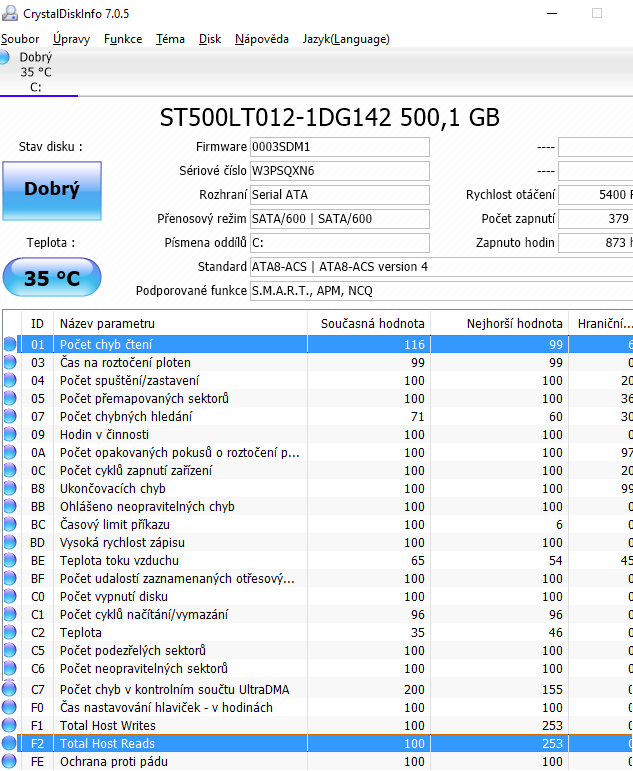This screenshot has height=771, width=633.
Task: Click status orb for row ID BF
Action: point(10,579)
